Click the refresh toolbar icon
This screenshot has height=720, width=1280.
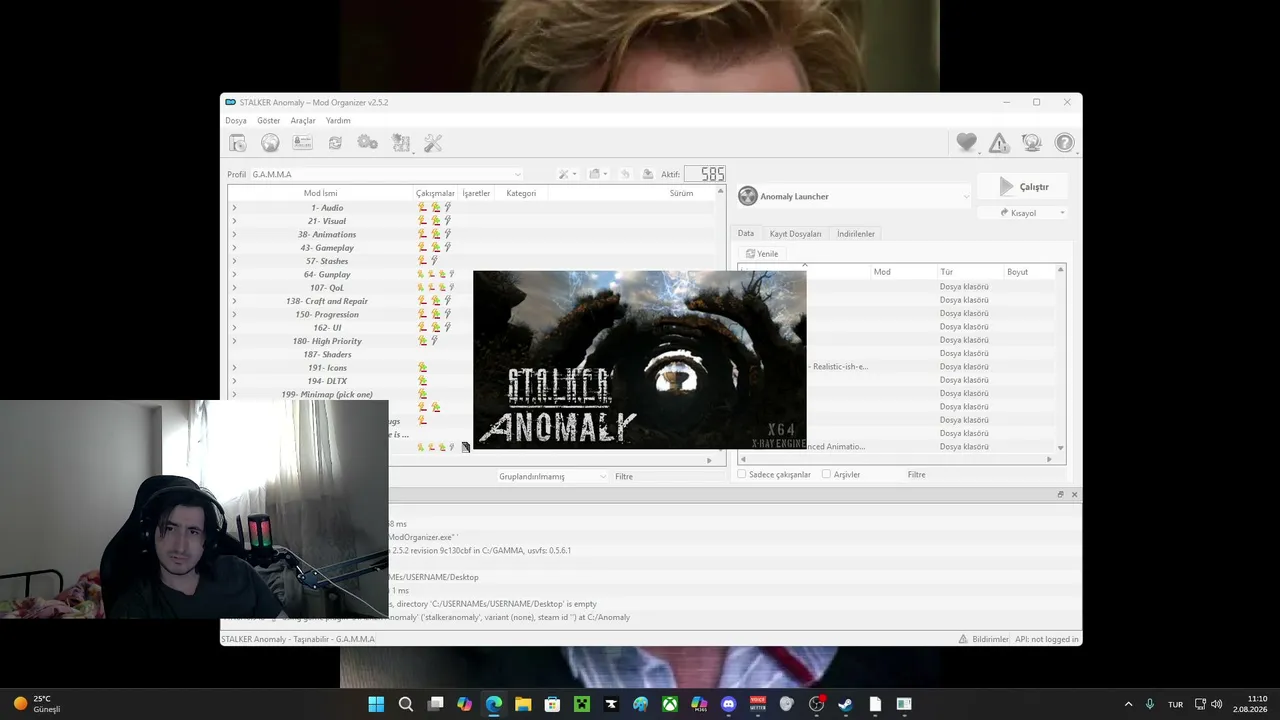point(335,143)
